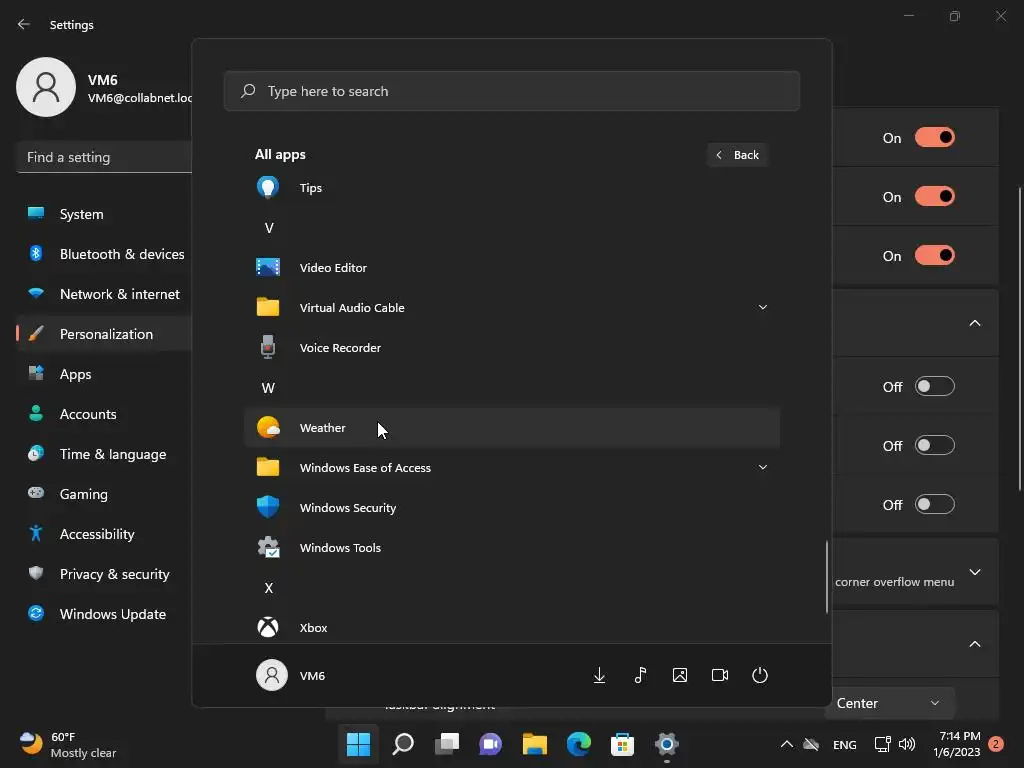The width and height of the screenshot is (1024, 768).
Task: Open the Windows Tools gear icon
Action: 268,547
